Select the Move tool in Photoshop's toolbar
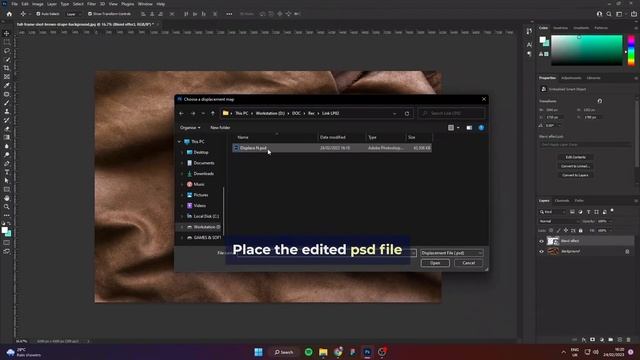640x360 pixels. [7, 33]
